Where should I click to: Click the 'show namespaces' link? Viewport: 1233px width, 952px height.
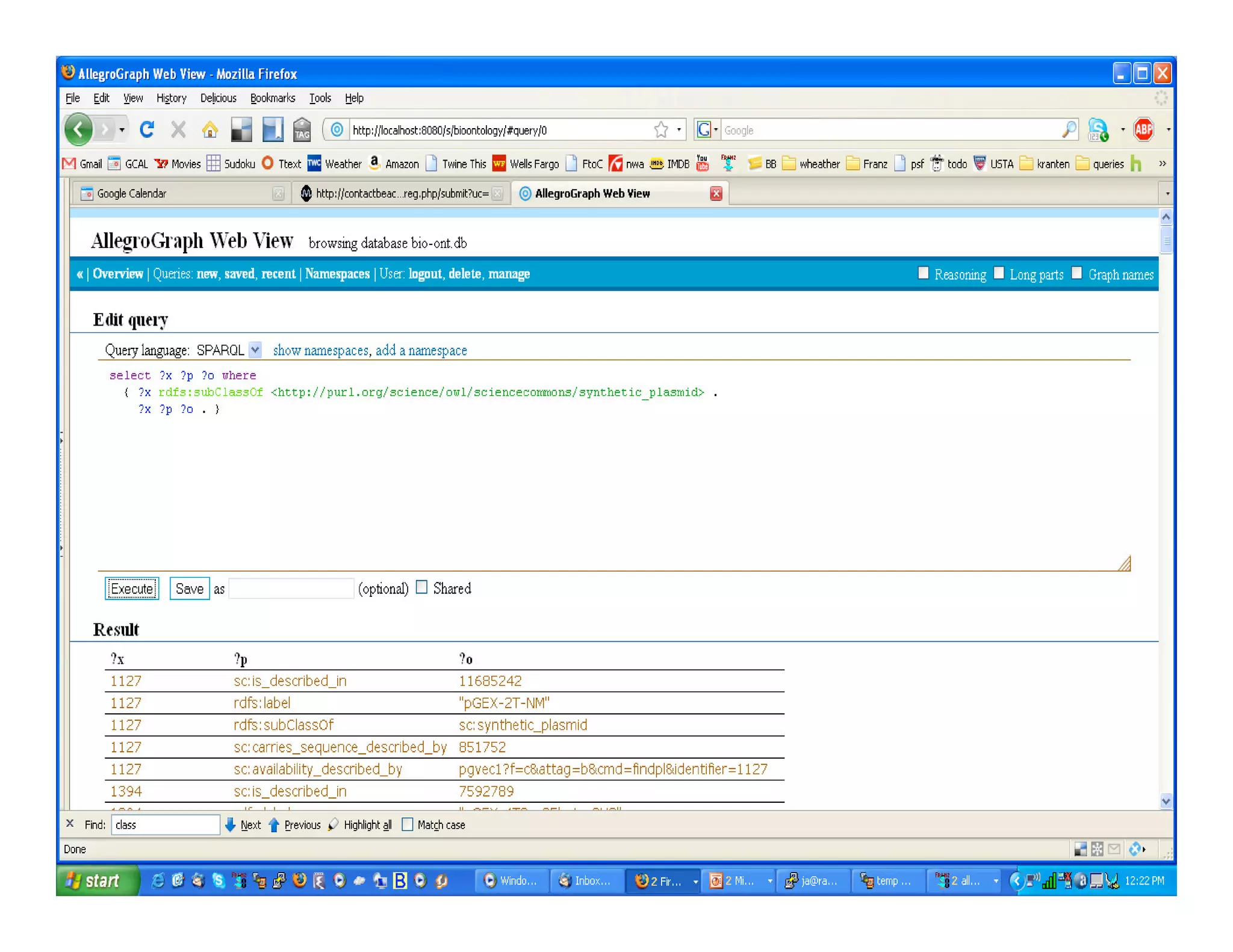click(320, 350)
